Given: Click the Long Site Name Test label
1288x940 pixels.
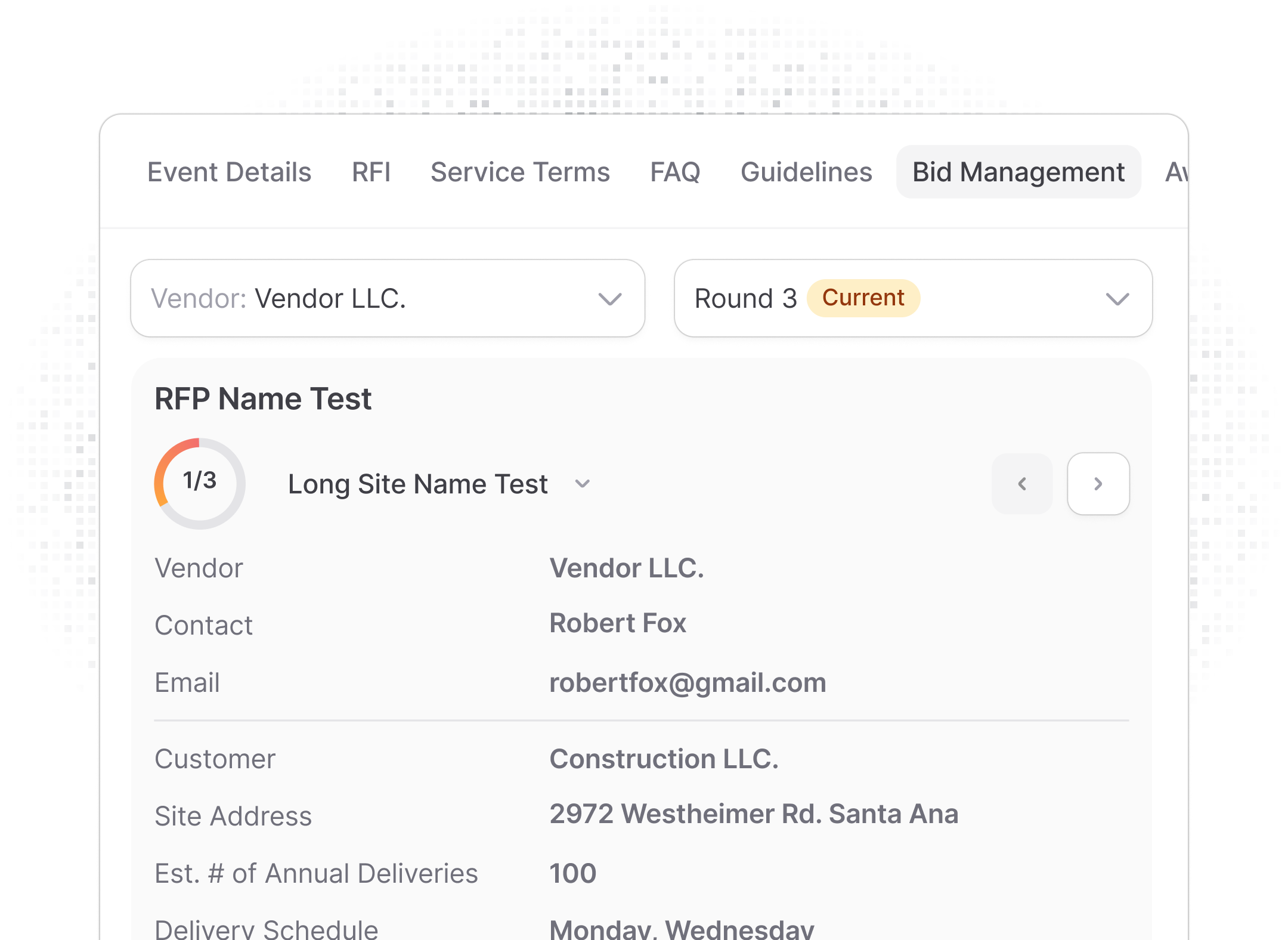Looking at the screenshot, I should (x=417, y=484).
